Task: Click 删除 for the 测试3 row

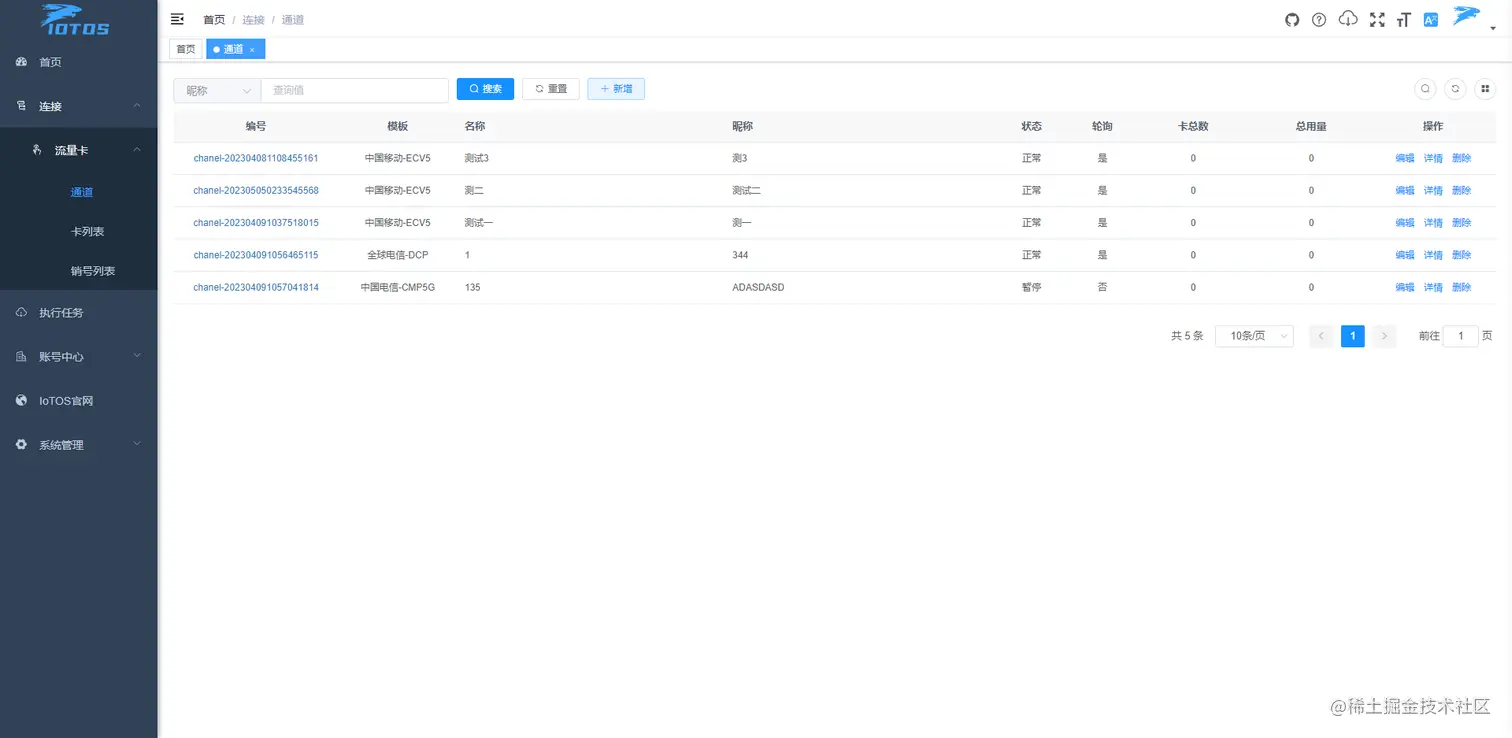Action: point(1461,158)
